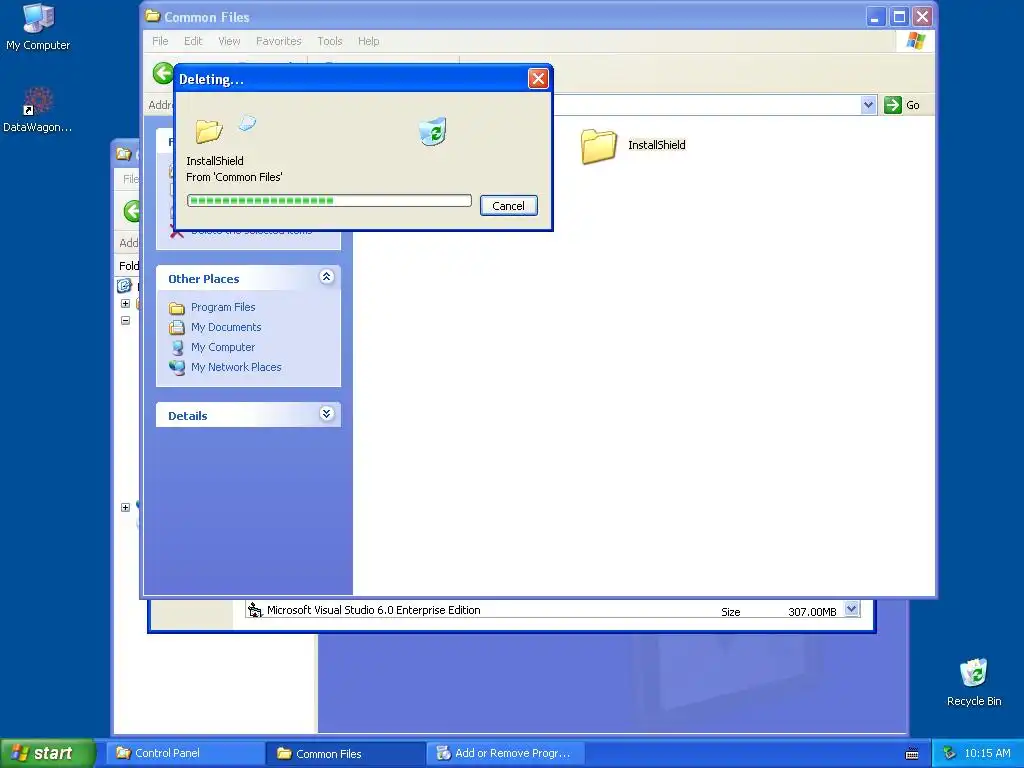
Task: Click the on-screen keyboard tray icon
Action: click(912, 754)
